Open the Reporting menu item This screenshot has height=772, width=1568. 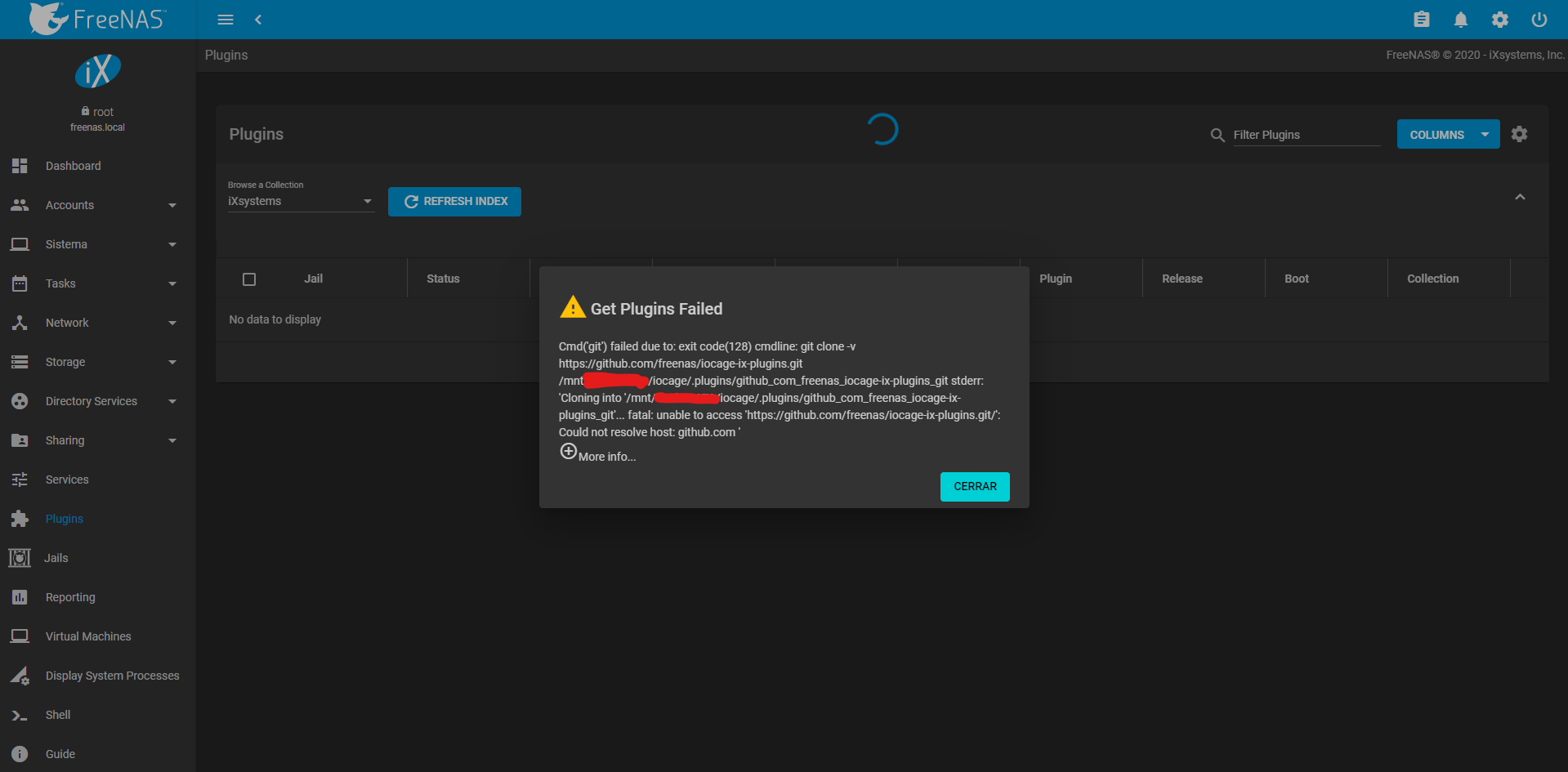[x=98, y=597]
